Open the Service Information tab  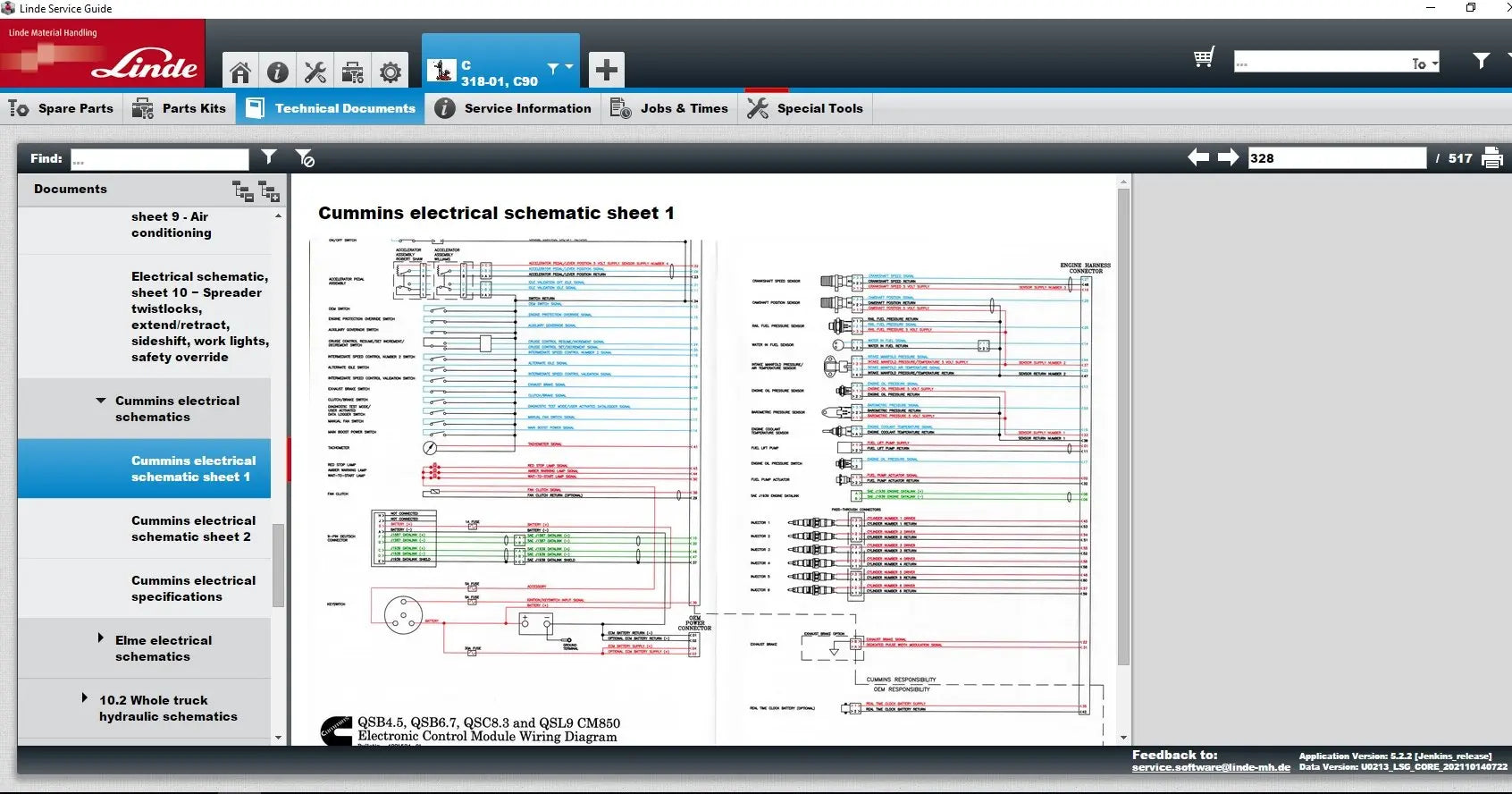513,108
